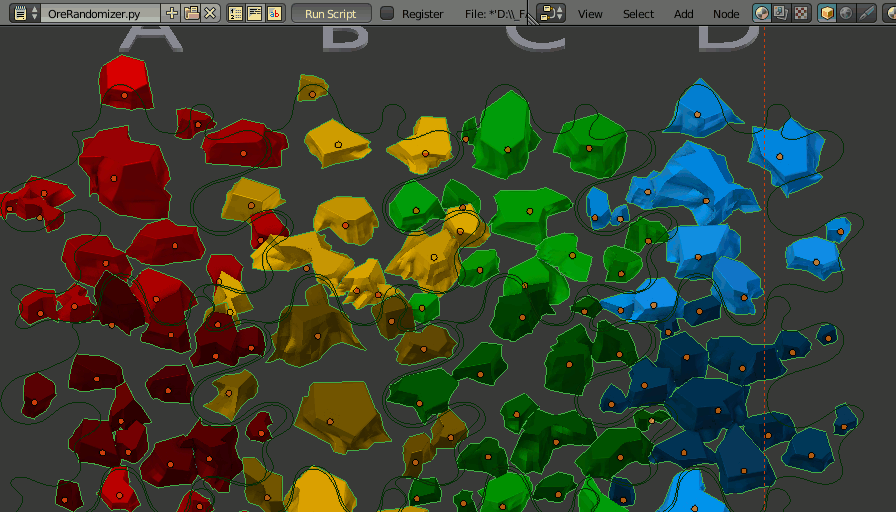Screen dimensions: 896x512
Task: Switch to compositing nodes tree type
Action: click(781, 13)
